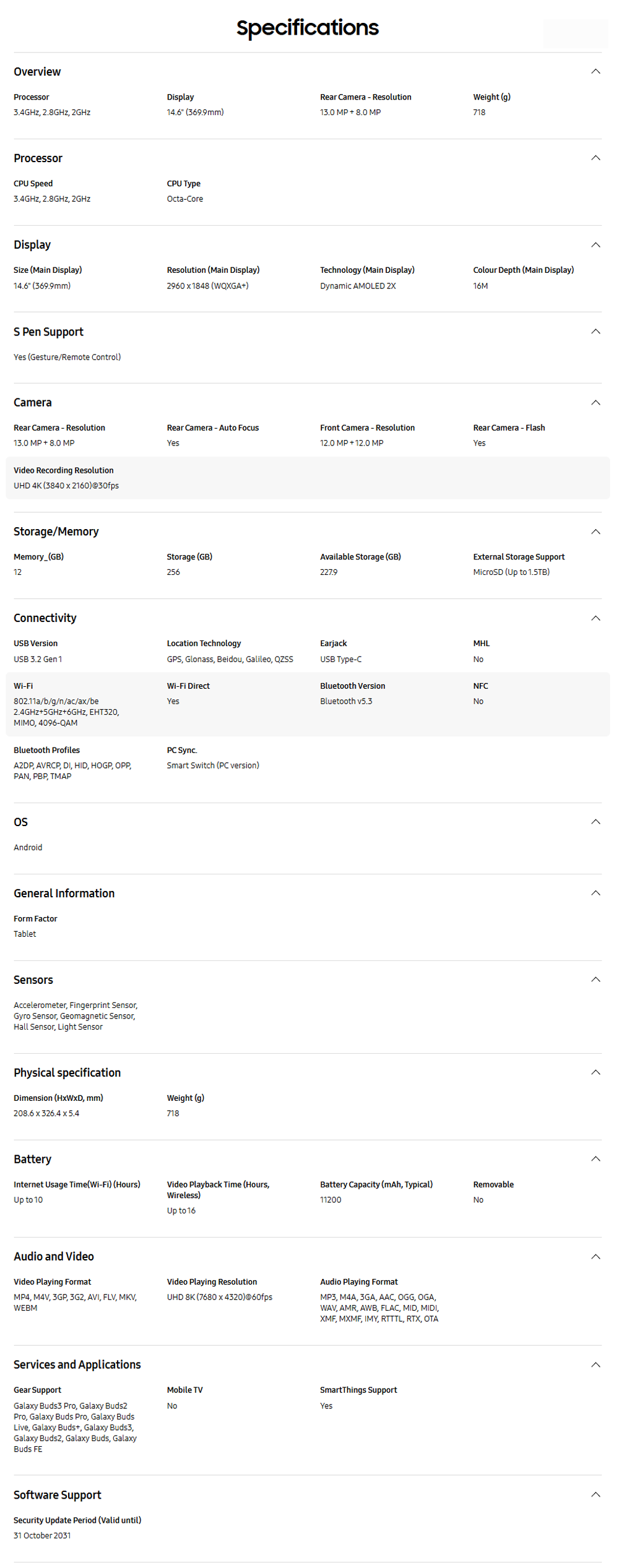
Task: Collapse the Audio and Video chevron
Action: (595, 1257)
